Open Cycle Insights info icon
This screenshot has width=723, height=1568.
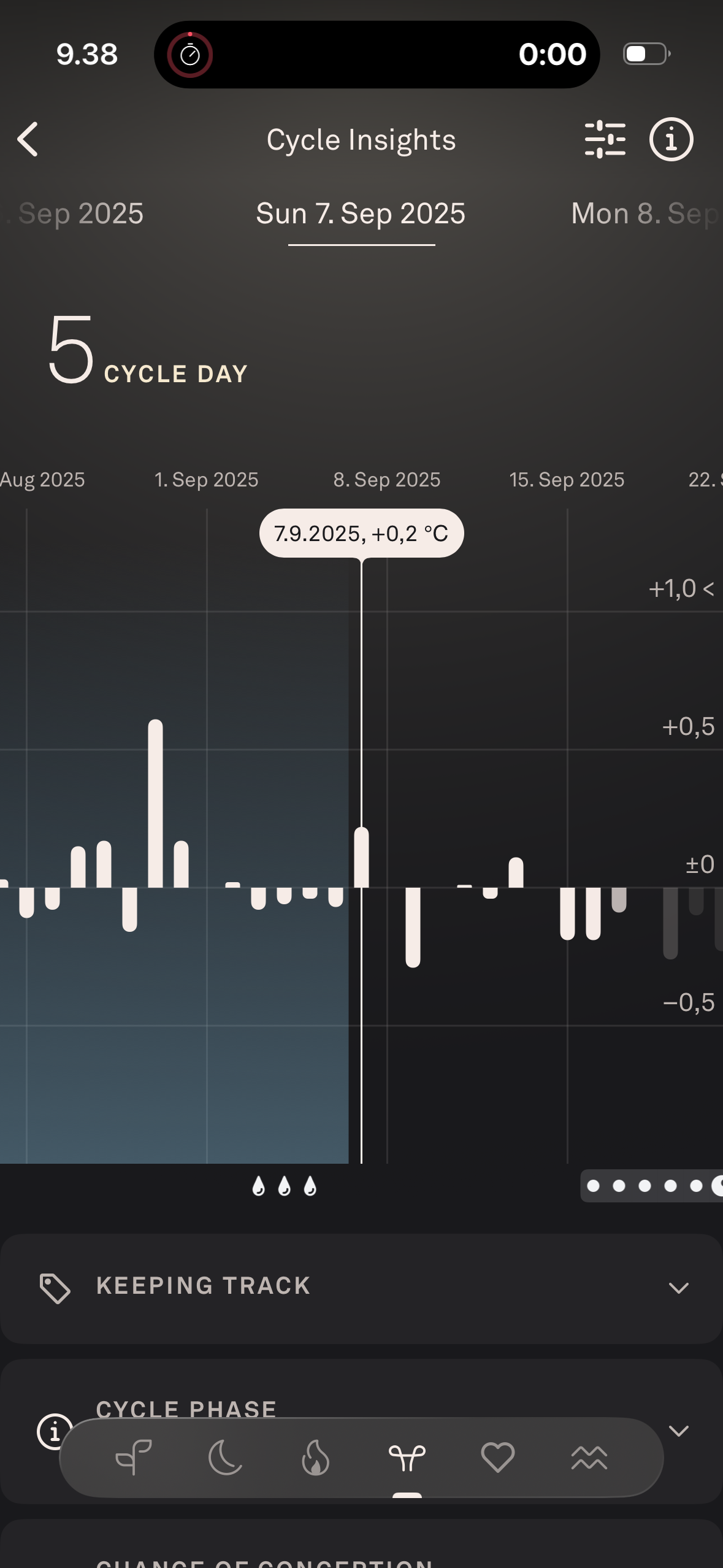[x=671, y=139]
